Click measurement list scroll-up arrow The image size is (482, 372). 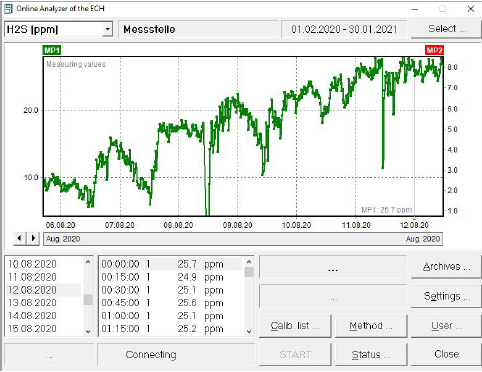pos(249,262)
